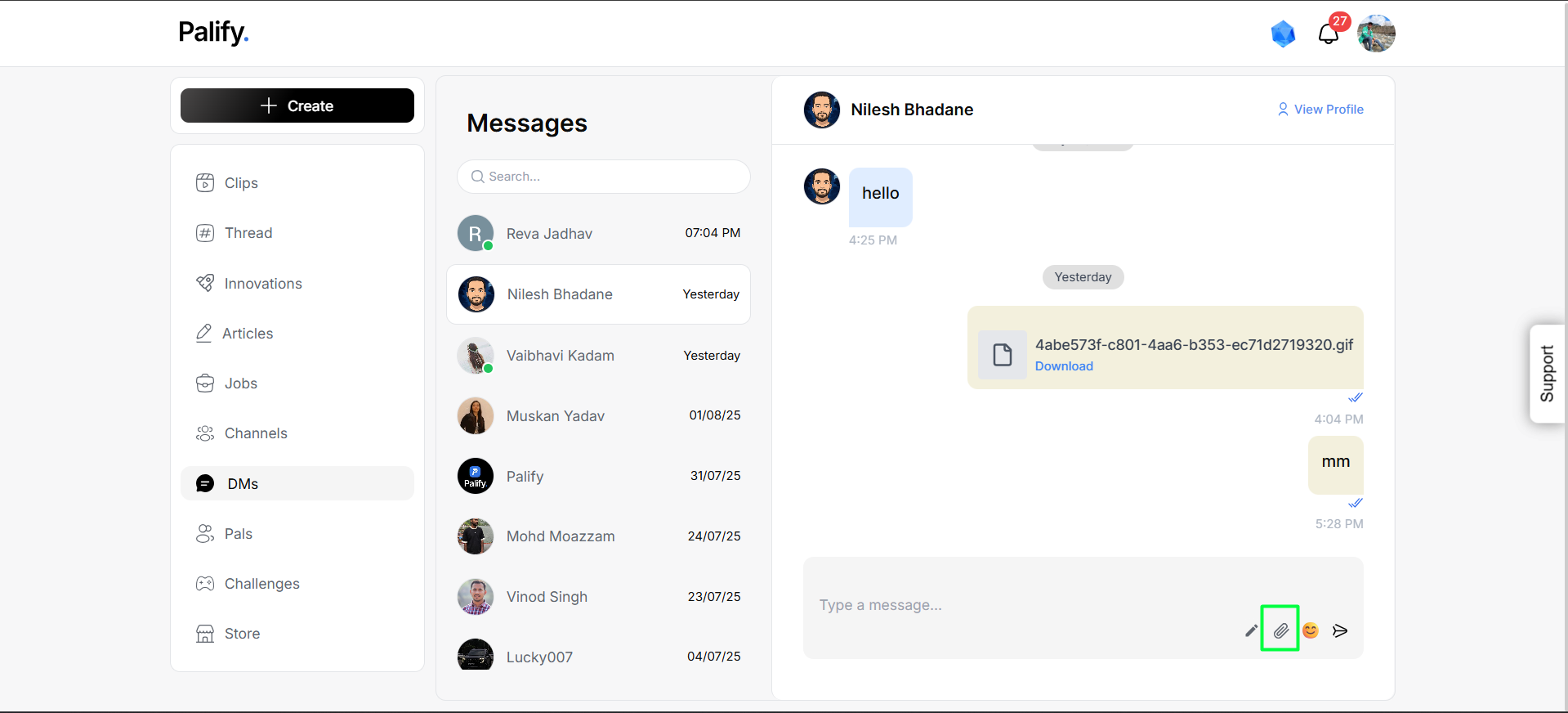Image resolution: width=1568 pixels, height=713 pixels.
Task: Open conversation with Vinod Singh
Action: tap(599, 597)
